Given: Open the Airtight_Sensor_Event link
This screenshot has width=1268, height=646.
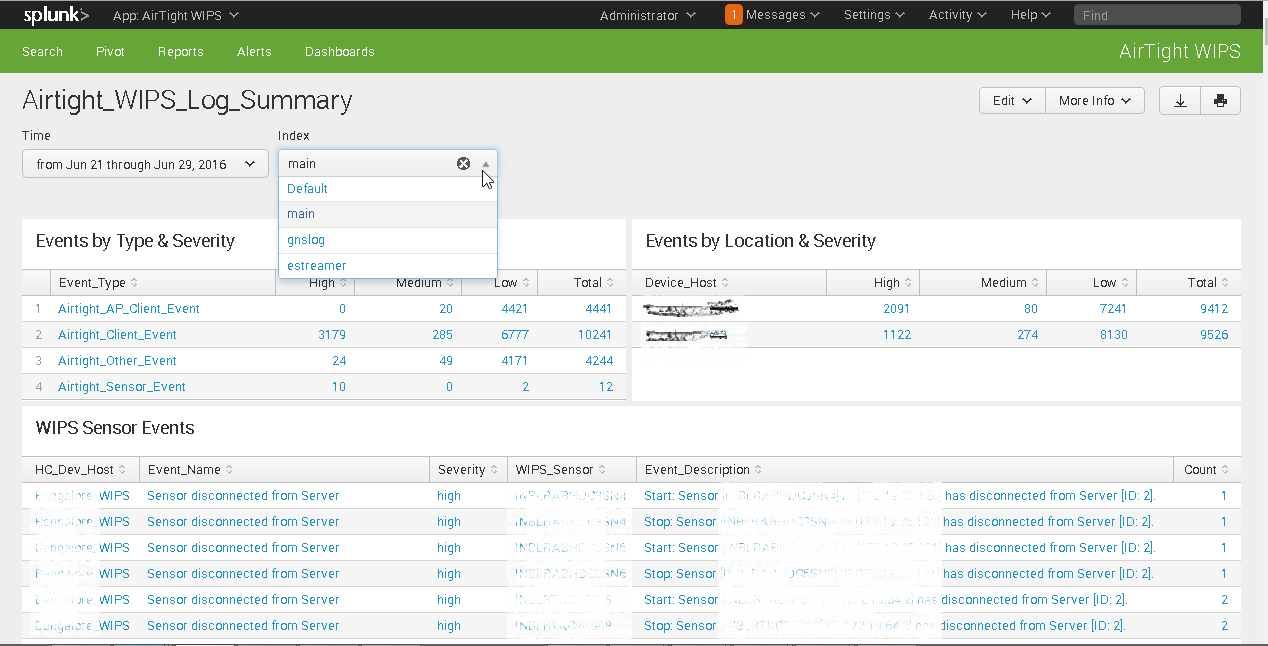Looking at the screenshot, I should click(x=121, y=386).
